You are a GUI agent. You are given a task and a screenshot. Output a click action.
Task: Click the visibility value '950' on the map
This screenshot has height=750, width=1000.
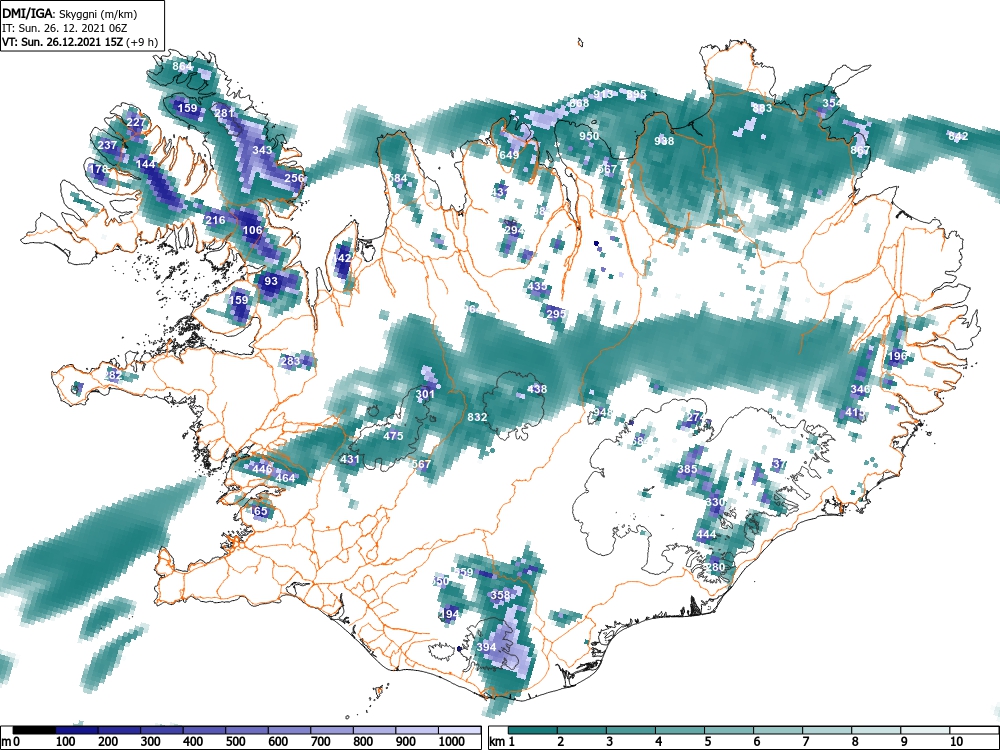click(589, 136)
